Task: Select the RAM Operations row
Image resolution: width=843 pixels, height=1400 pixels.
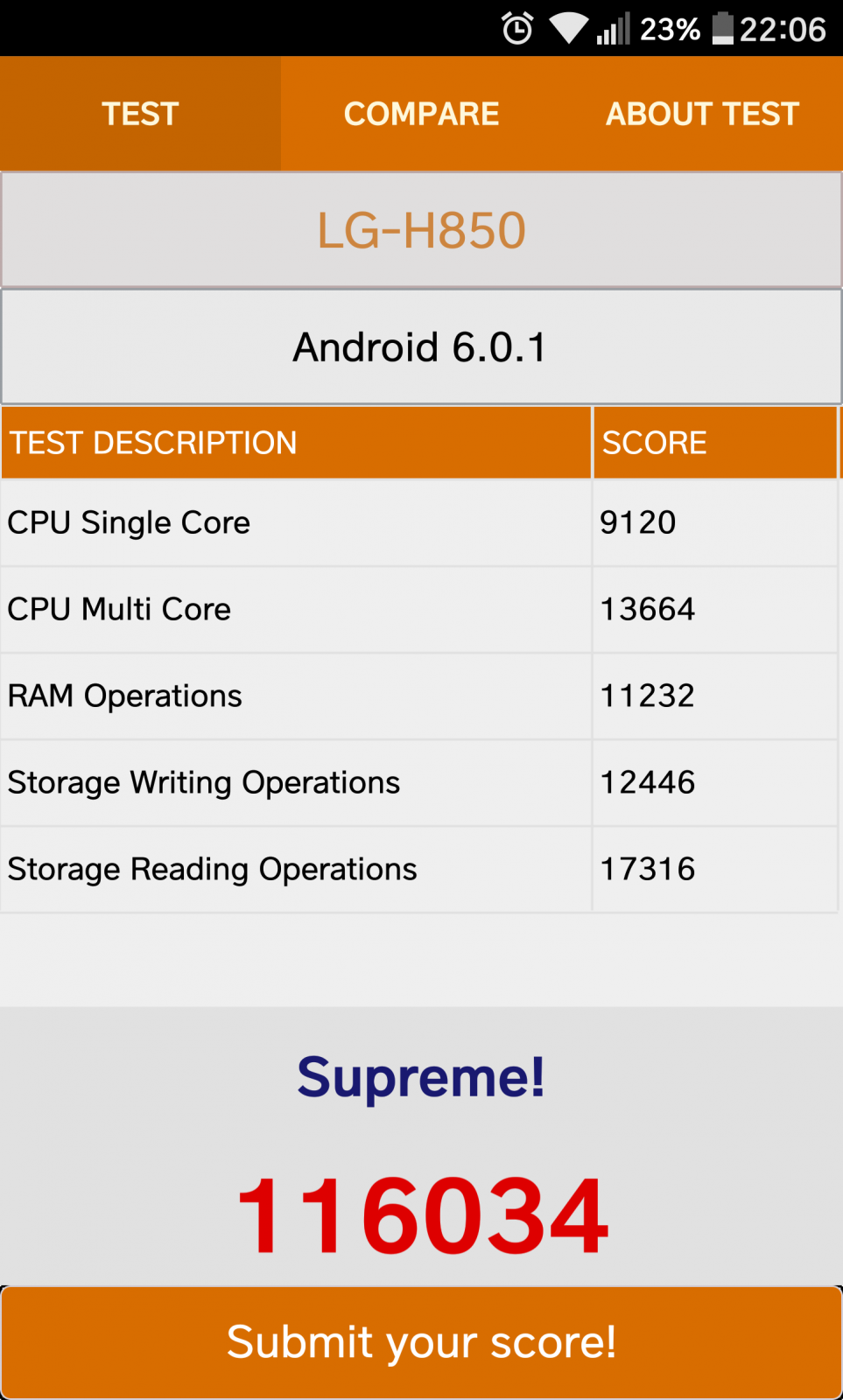Action: tap(419, 696)
